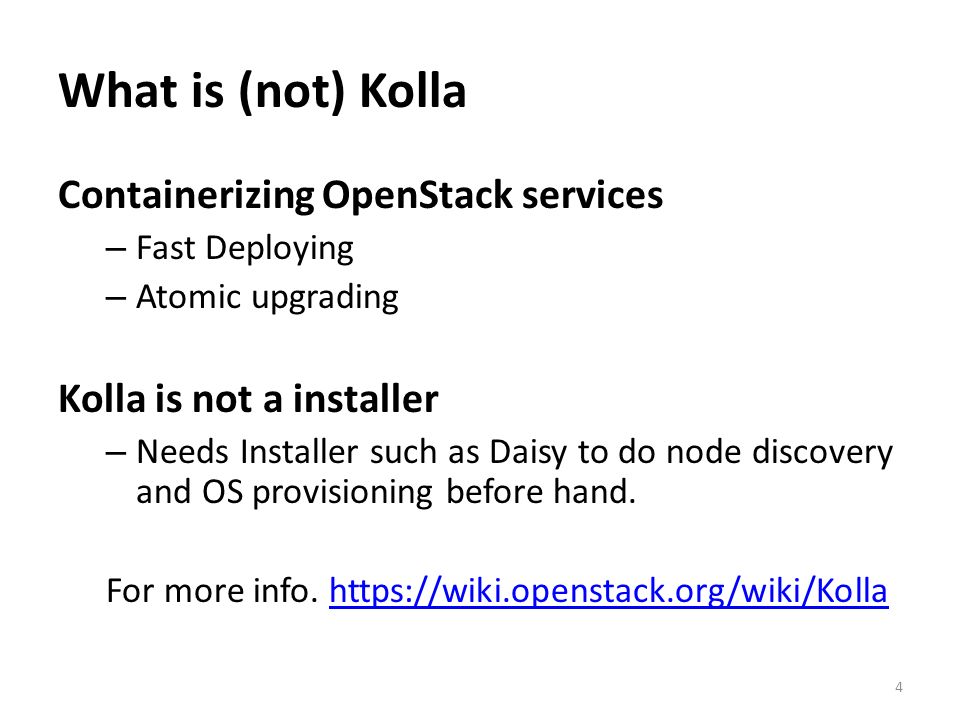960x720 pixels.
Task: Click the slide number 4
Action: pos(899,687)
